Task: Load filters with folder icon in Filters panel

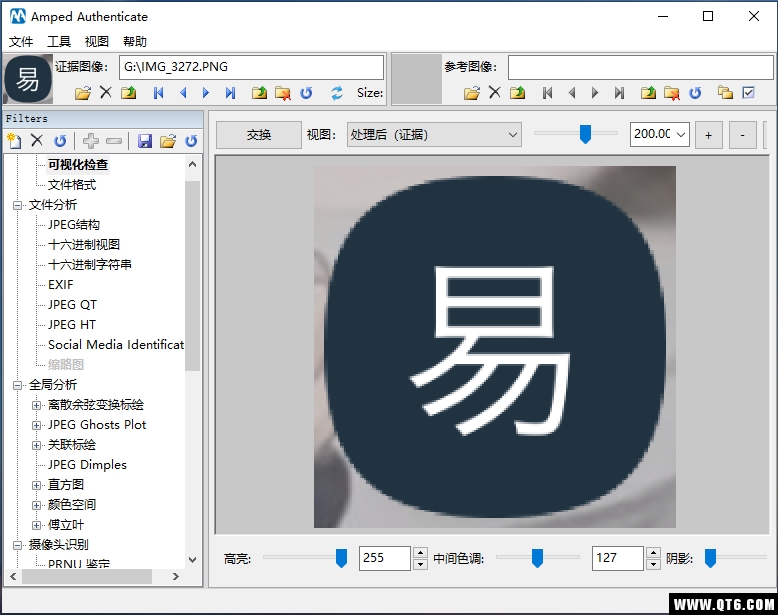Action: pos(168,141)
